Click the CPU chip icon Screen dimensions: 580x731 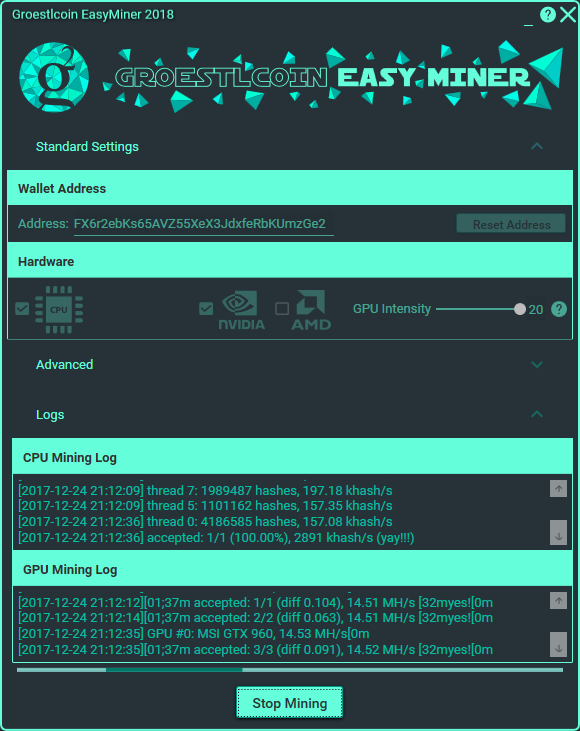(59, 310)
